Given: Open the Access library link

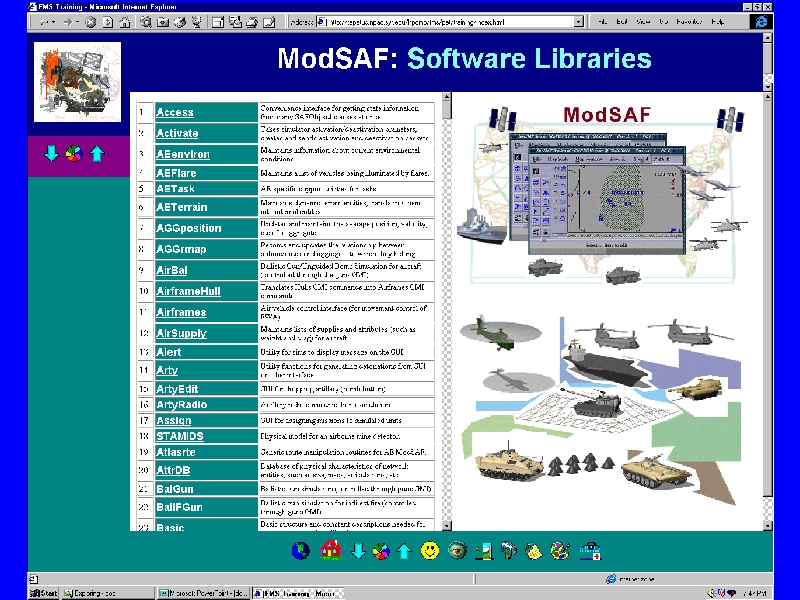Looking at the screenshot, I should [174, 112].
